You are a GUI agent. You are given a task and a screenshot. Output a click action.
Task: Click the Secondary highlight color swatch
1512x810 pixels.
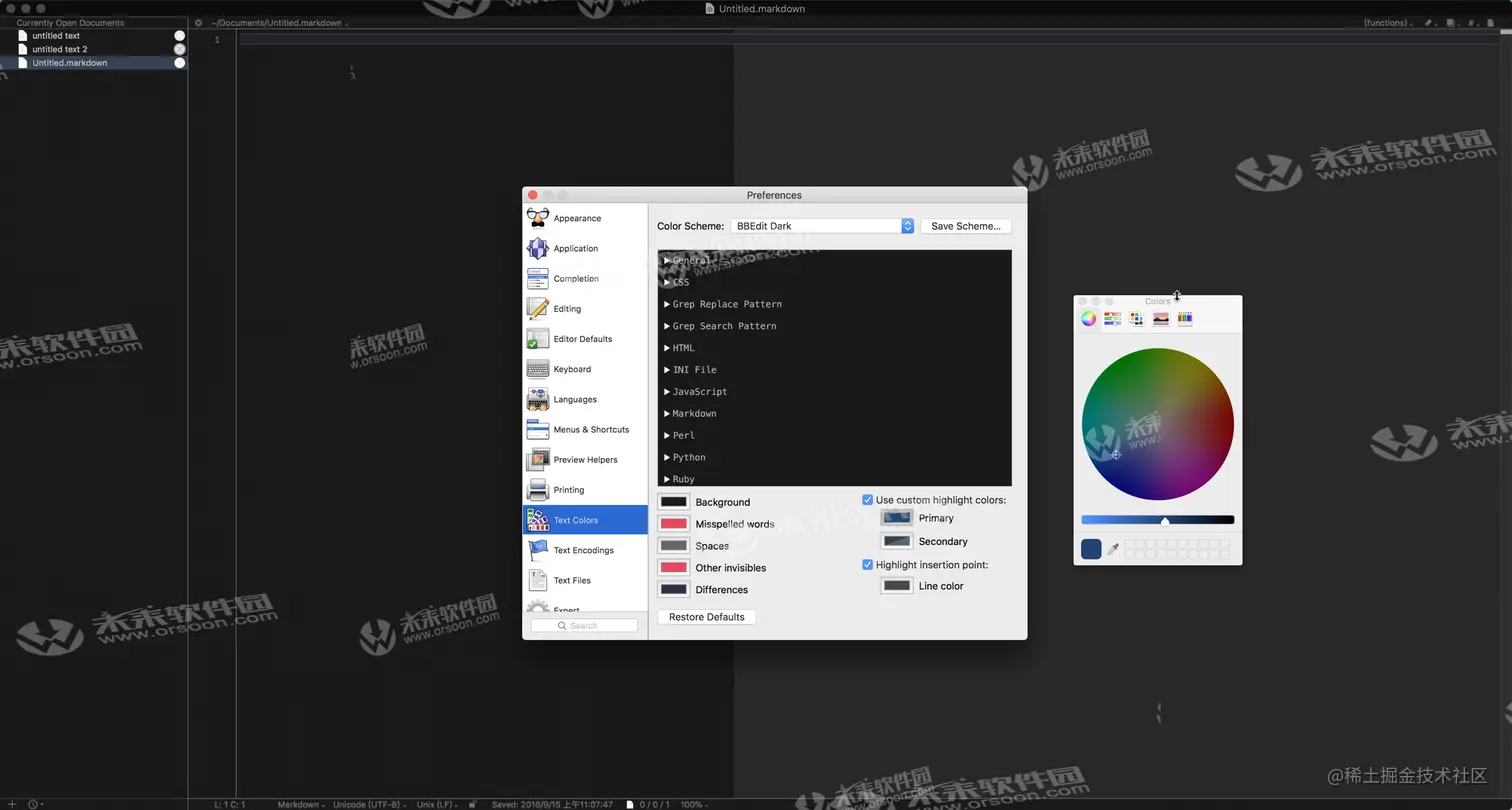pyautogui.click(x=897, y=541)
